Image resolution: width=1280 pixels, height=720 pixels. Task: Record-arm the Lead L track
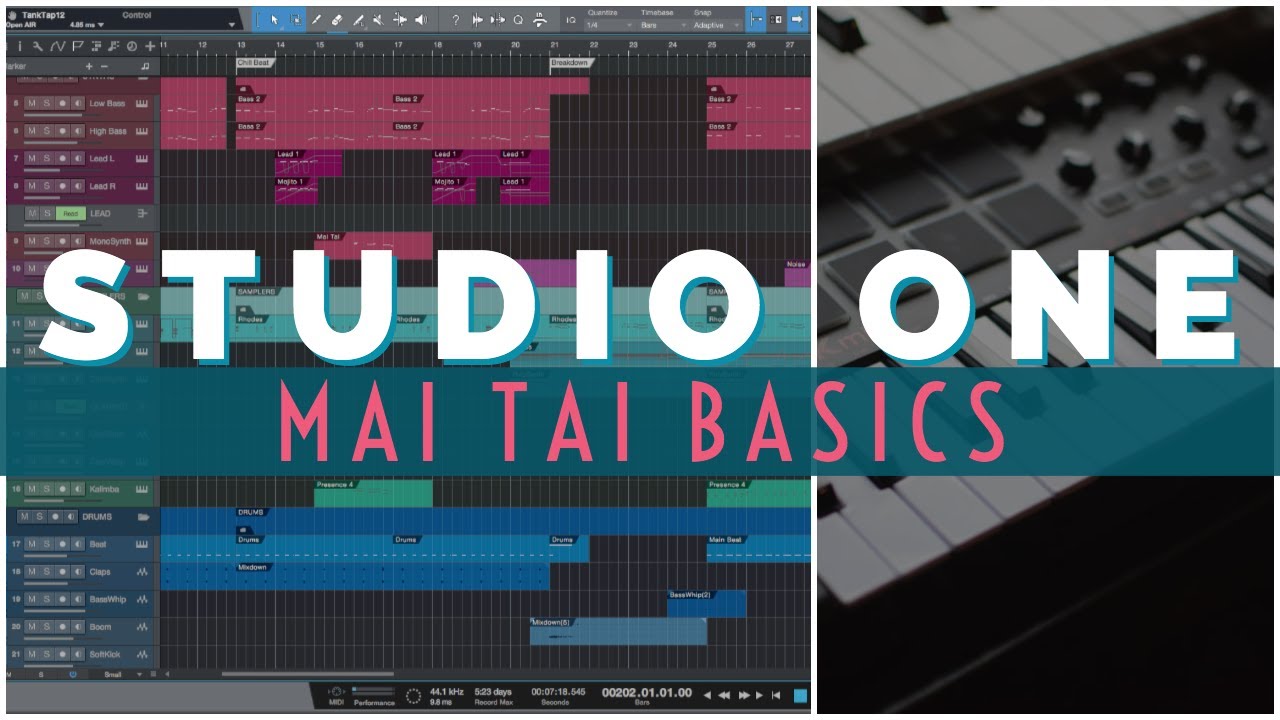63,158
